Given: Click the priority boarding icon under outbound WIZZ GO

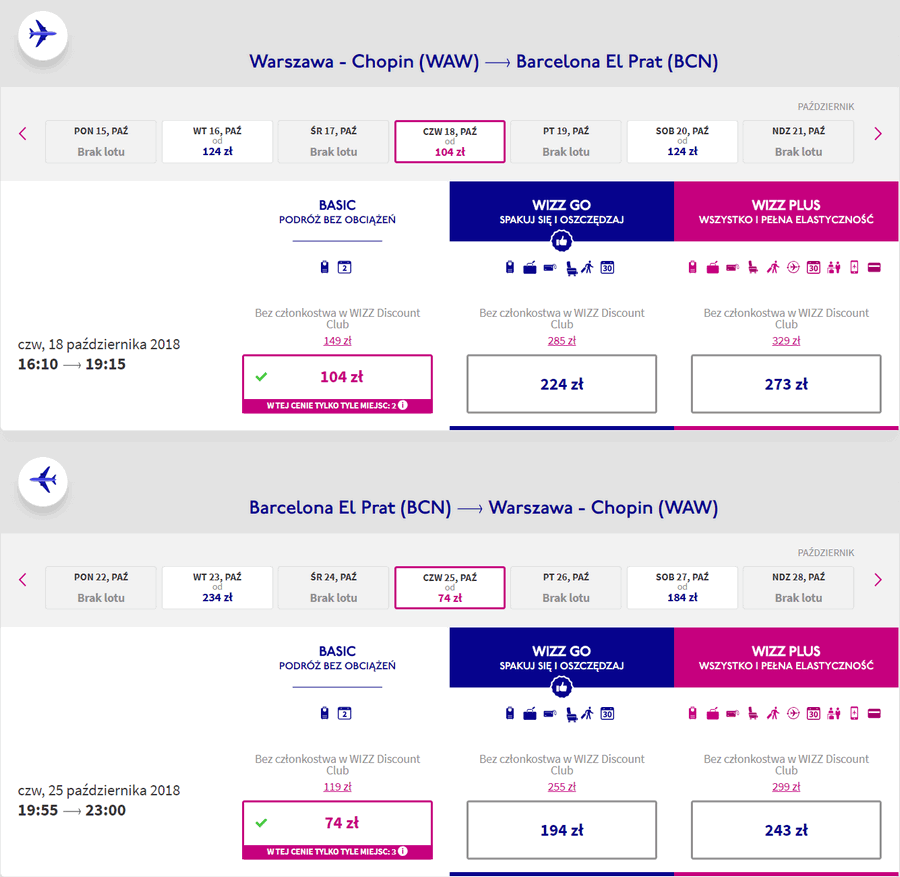Looking at the screenshot, I should coord(587,267).
